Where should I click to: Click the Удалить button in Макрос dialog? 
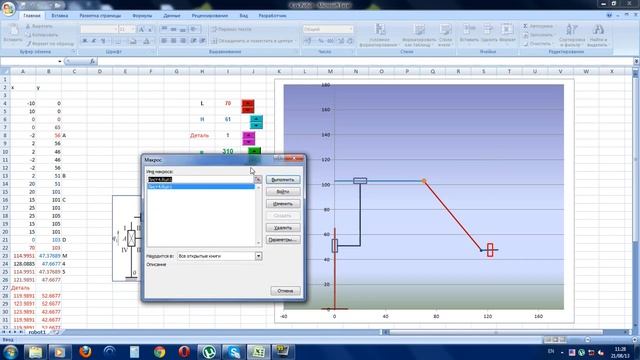(x=283, y=228)
